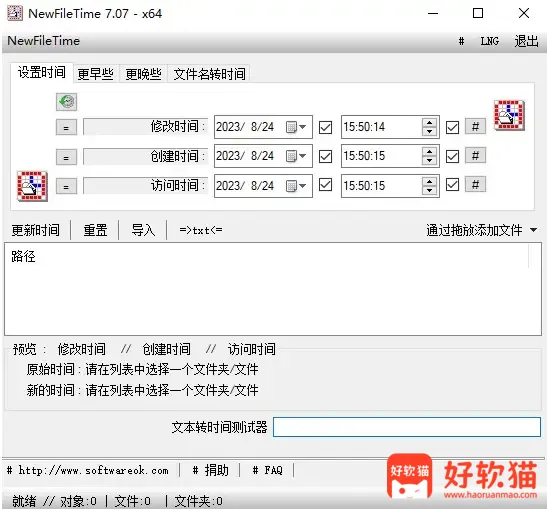Toggle the date checkbox for 创建时间
The image size is (547, 509).
click(x=325, y=156)
